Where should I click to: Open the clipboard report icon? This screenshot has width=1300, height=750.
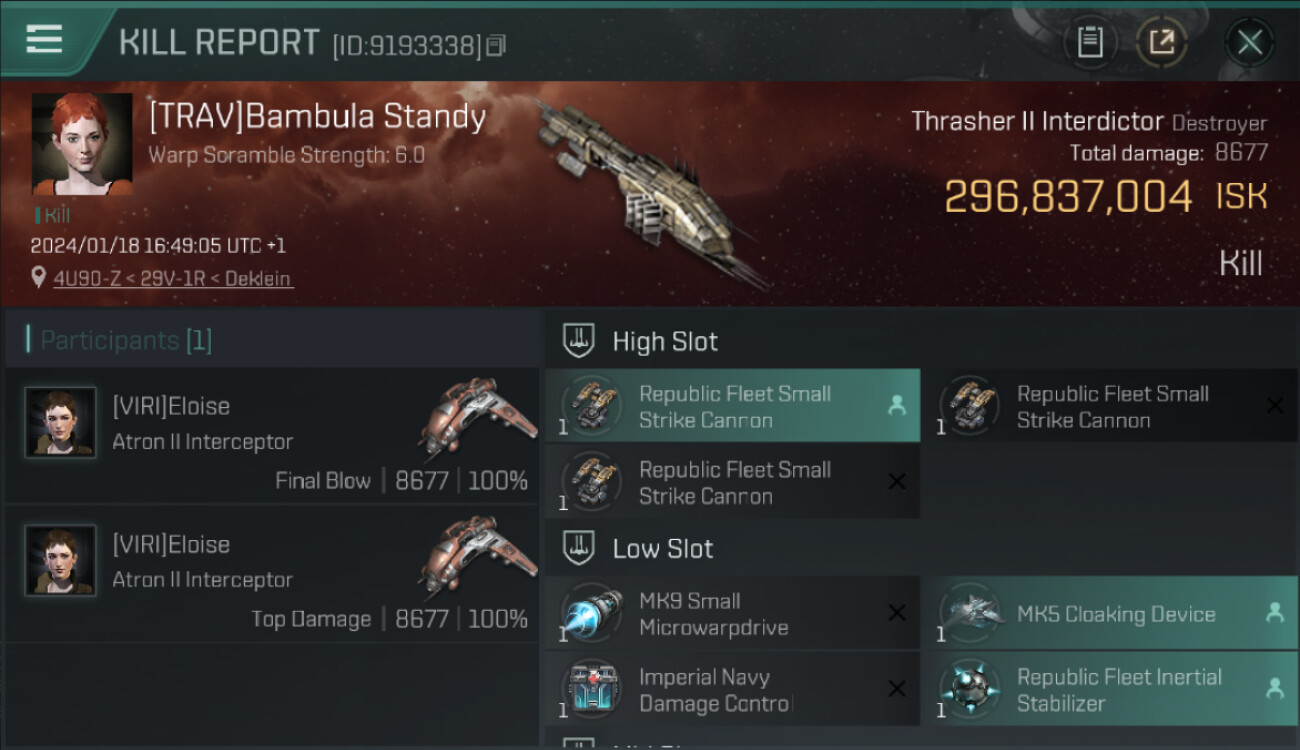(x=1090, y=42)
